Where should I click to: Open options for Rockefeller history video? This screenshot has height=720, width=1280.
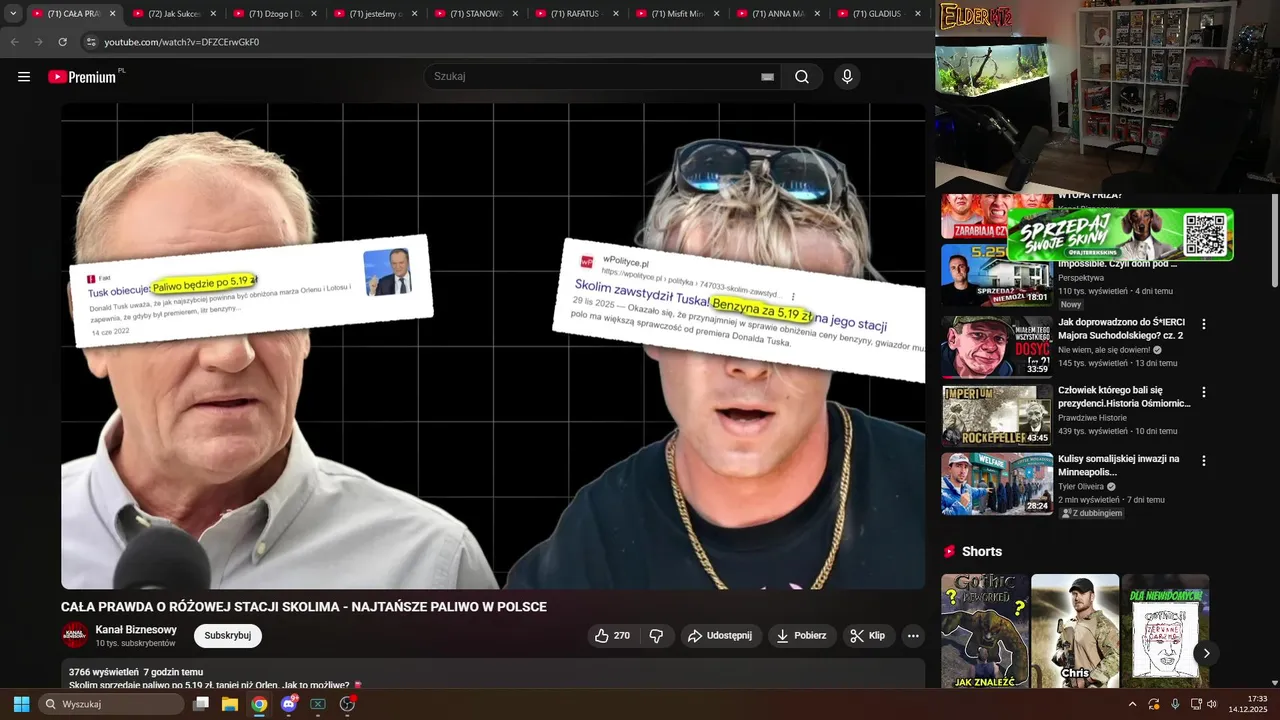[1204, 392]
